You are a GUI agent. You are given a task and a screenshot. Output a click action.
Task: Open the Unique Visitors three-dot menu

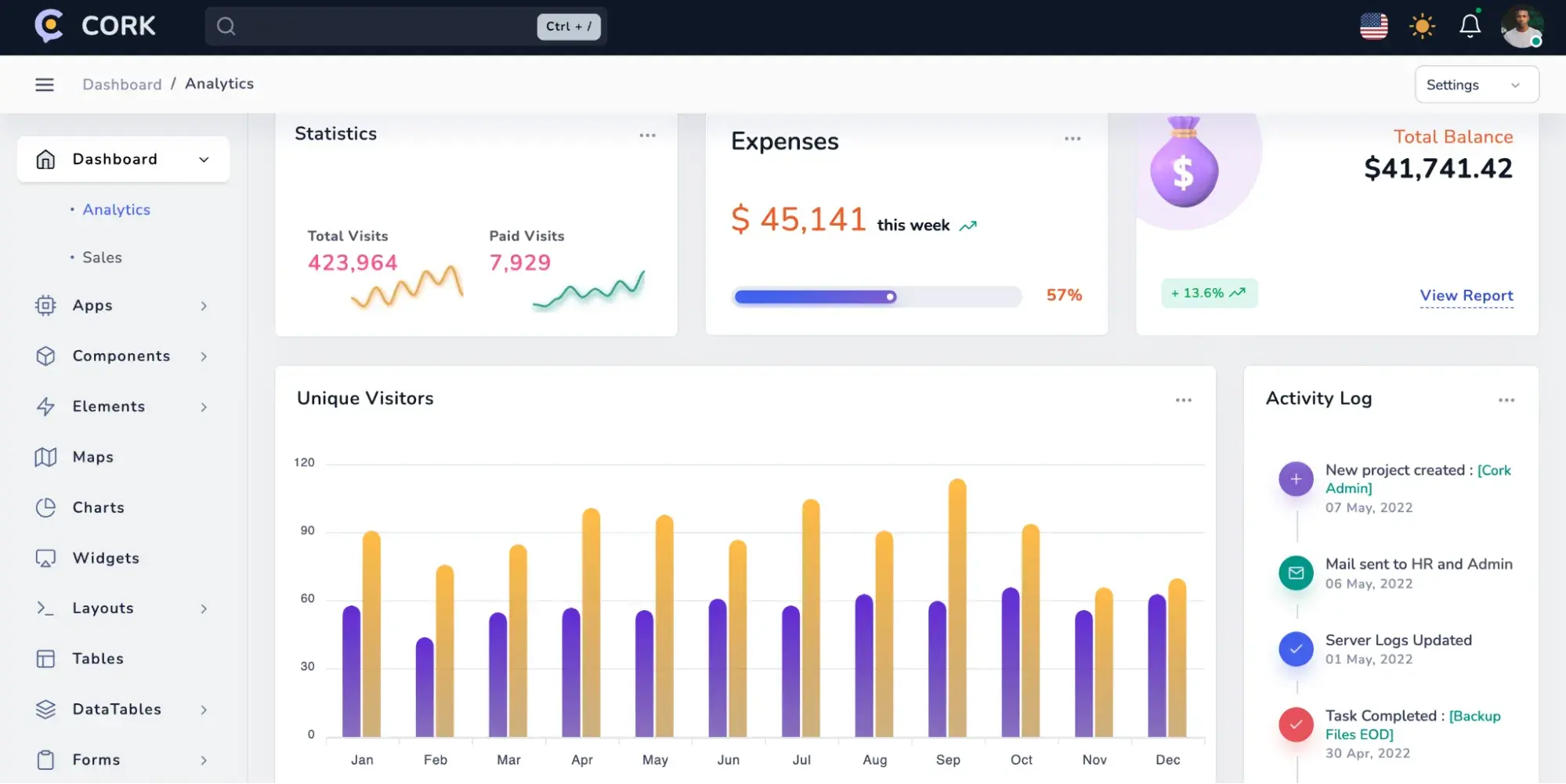(1183, 400)
